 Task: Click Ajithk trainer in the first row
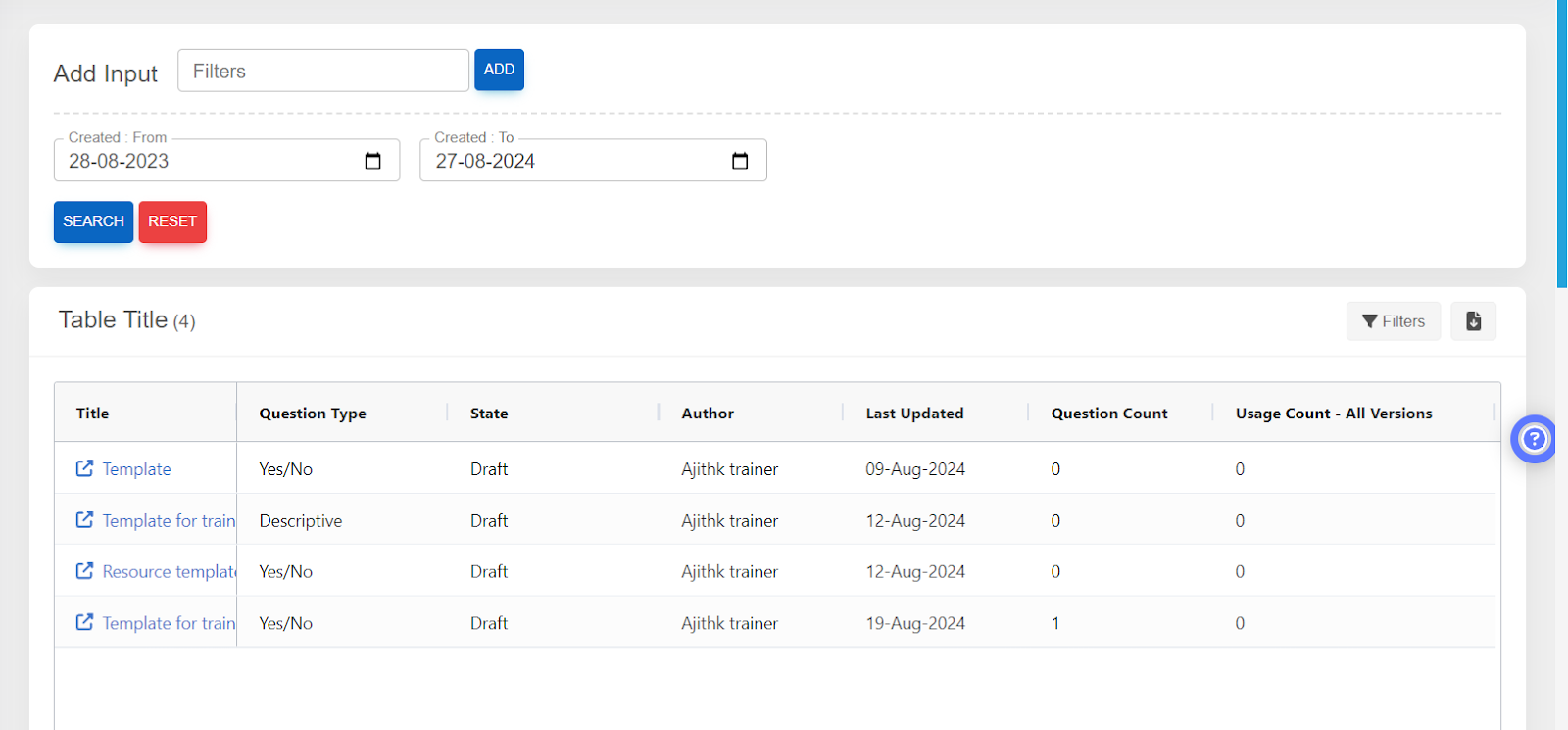tap(730, 469)
